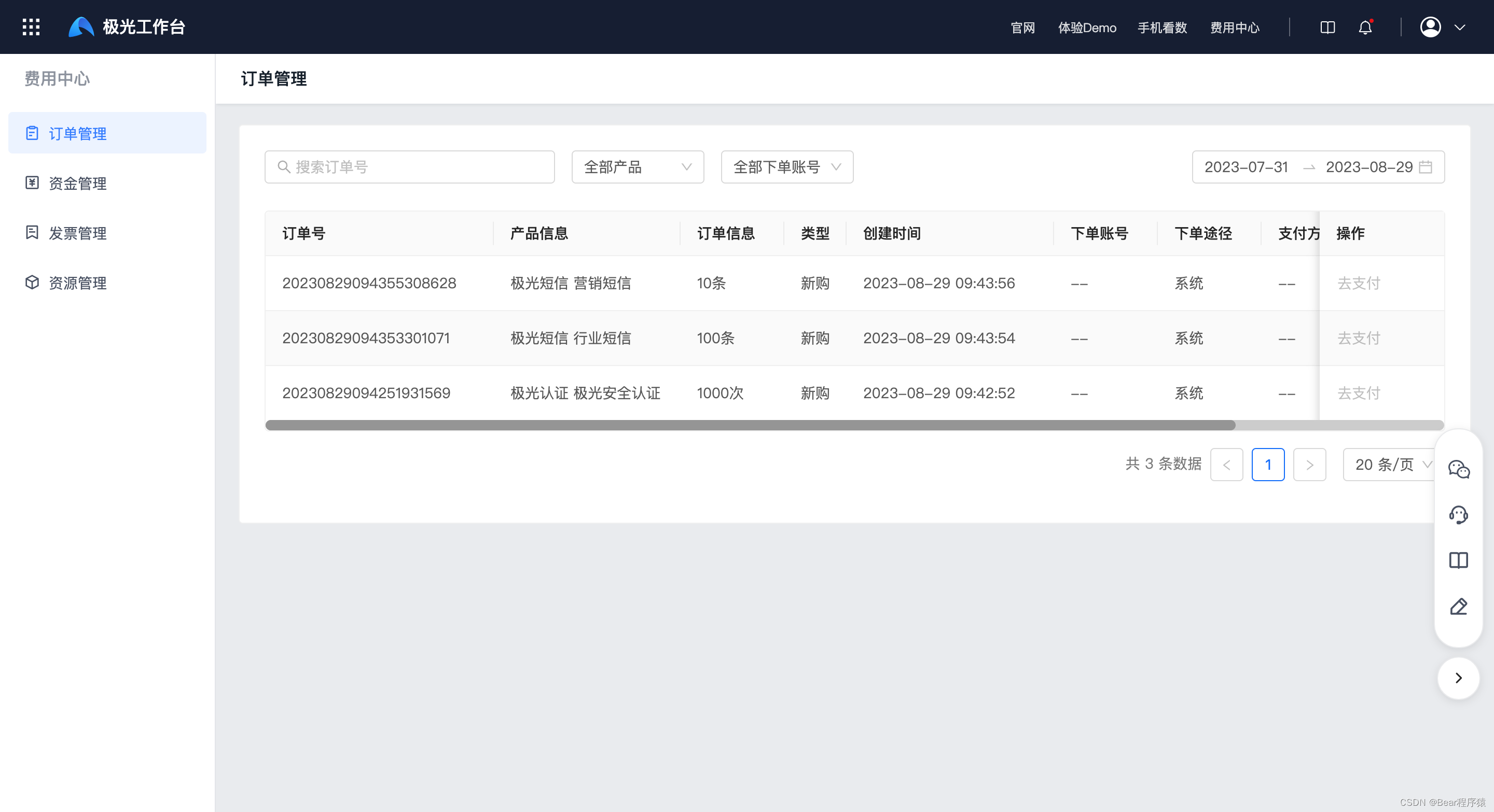Screen dimensions: 1494x812
Task: Expand the account menu chevron
Action: pos(1460,27)
